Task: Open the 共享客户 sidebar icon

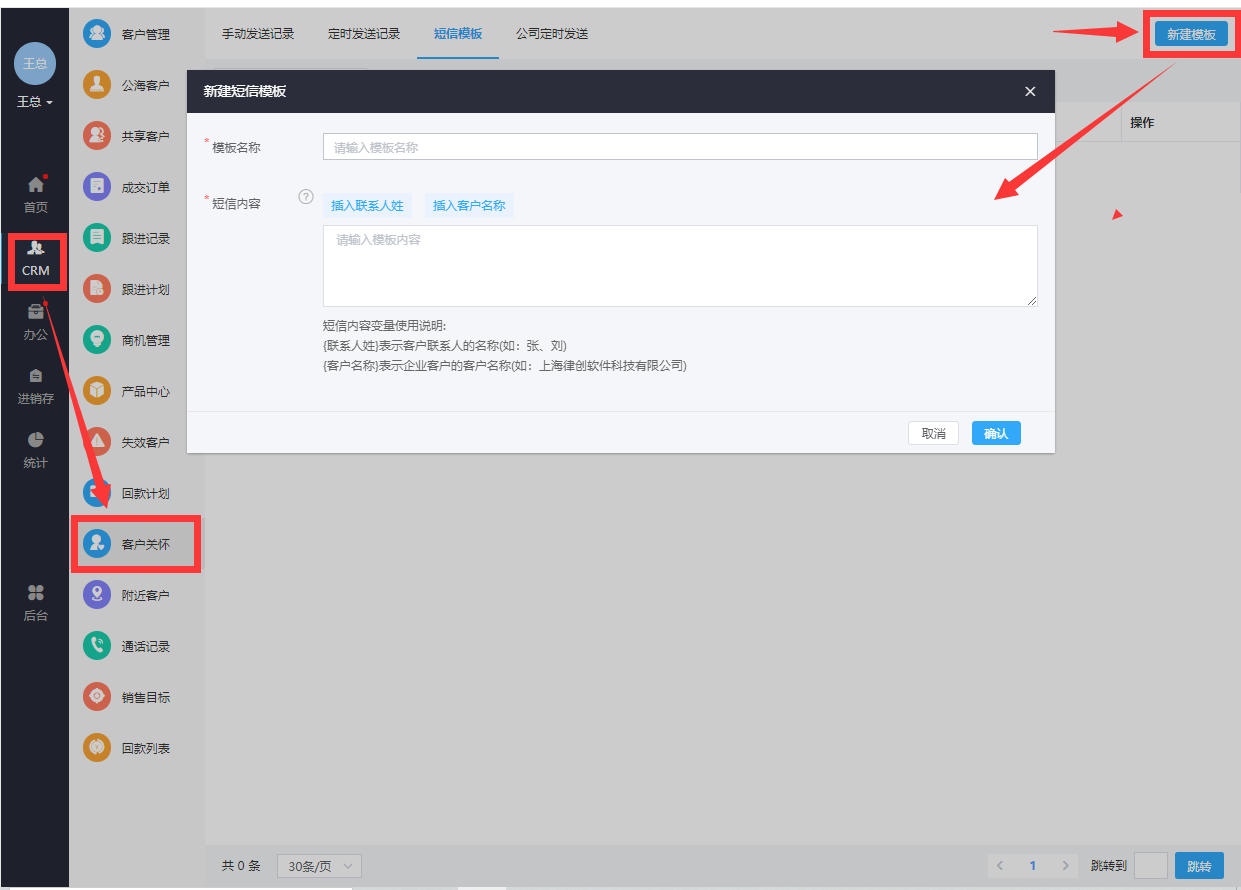Action: tap(97, 136)
